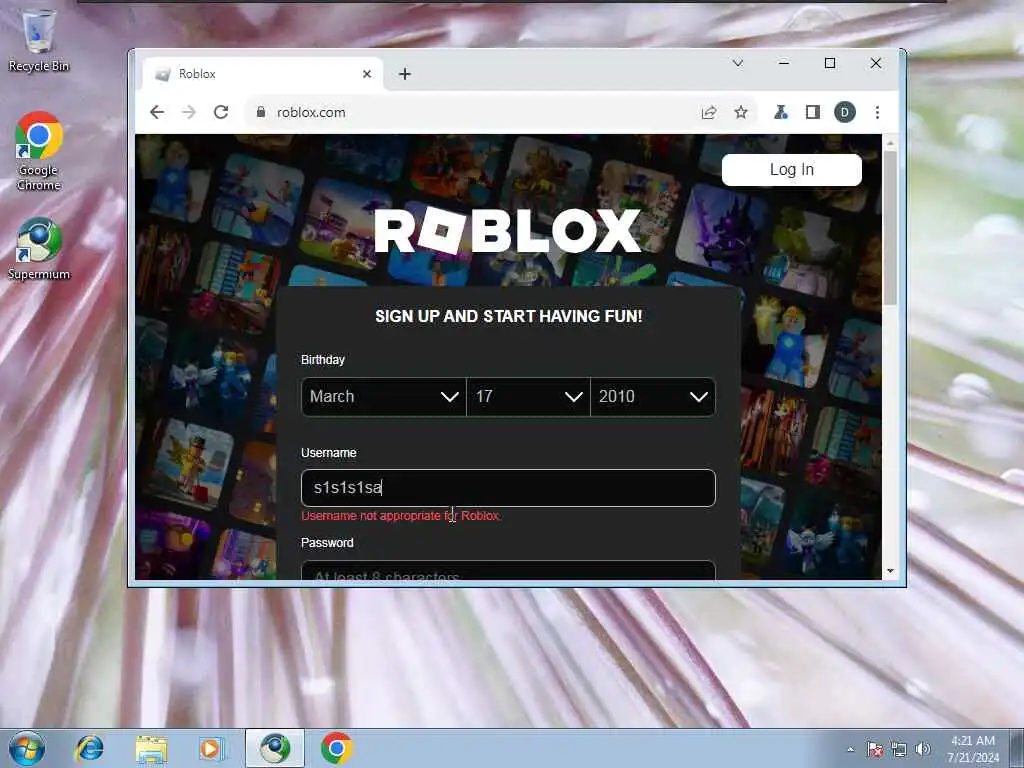Click the taskbar clock showing 4:21 AM
Image resolution: width=1024 pixels, height=768 pixels.
pyautogui.click(x=973, y=749)
